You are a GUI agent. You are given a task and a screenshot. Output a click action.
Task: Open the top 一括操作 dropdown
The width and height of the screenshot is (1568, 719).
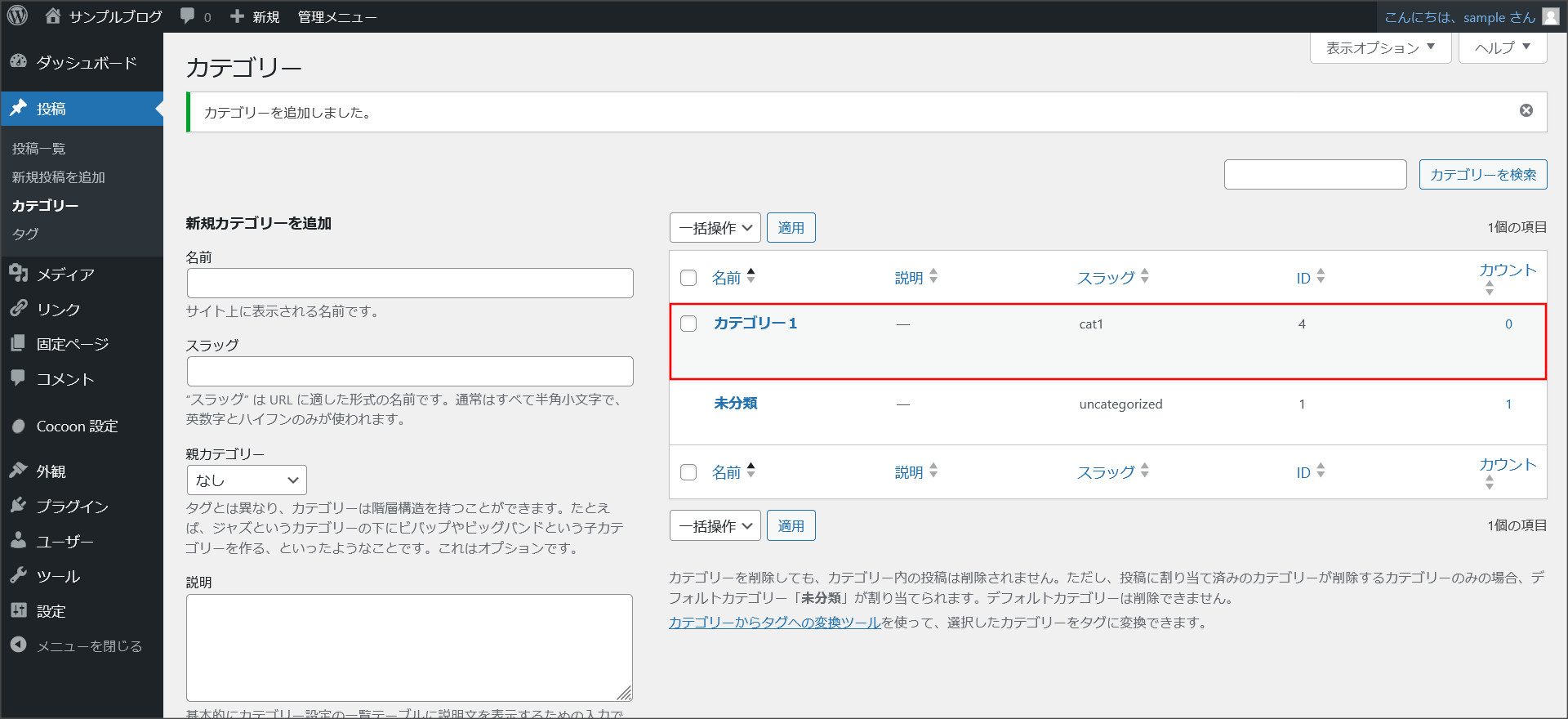tap(715, 228)
